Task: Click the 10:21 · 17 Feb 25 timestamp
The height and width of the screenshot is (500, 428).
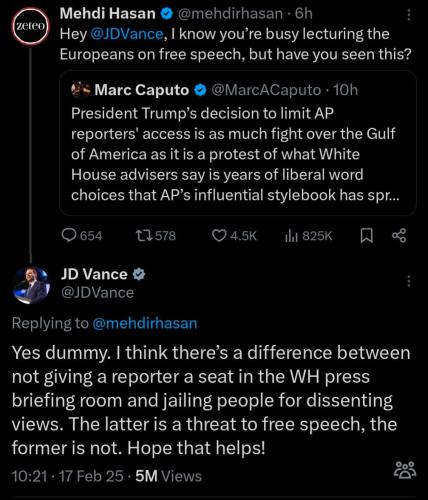Action: coord(68,476)
